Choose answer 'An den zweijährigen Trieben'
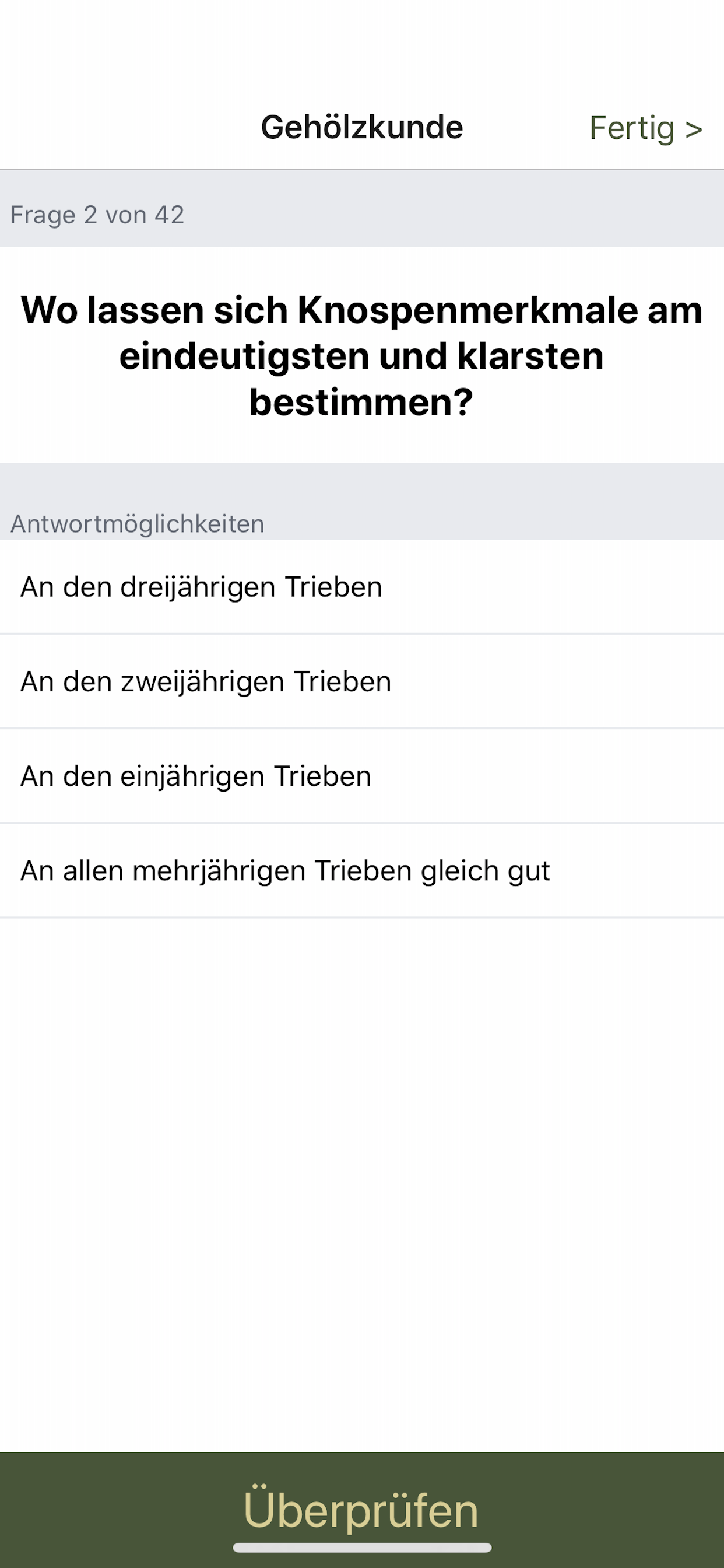The width and height of the screenshot is (724, 1568). click(x=362, y=681)
